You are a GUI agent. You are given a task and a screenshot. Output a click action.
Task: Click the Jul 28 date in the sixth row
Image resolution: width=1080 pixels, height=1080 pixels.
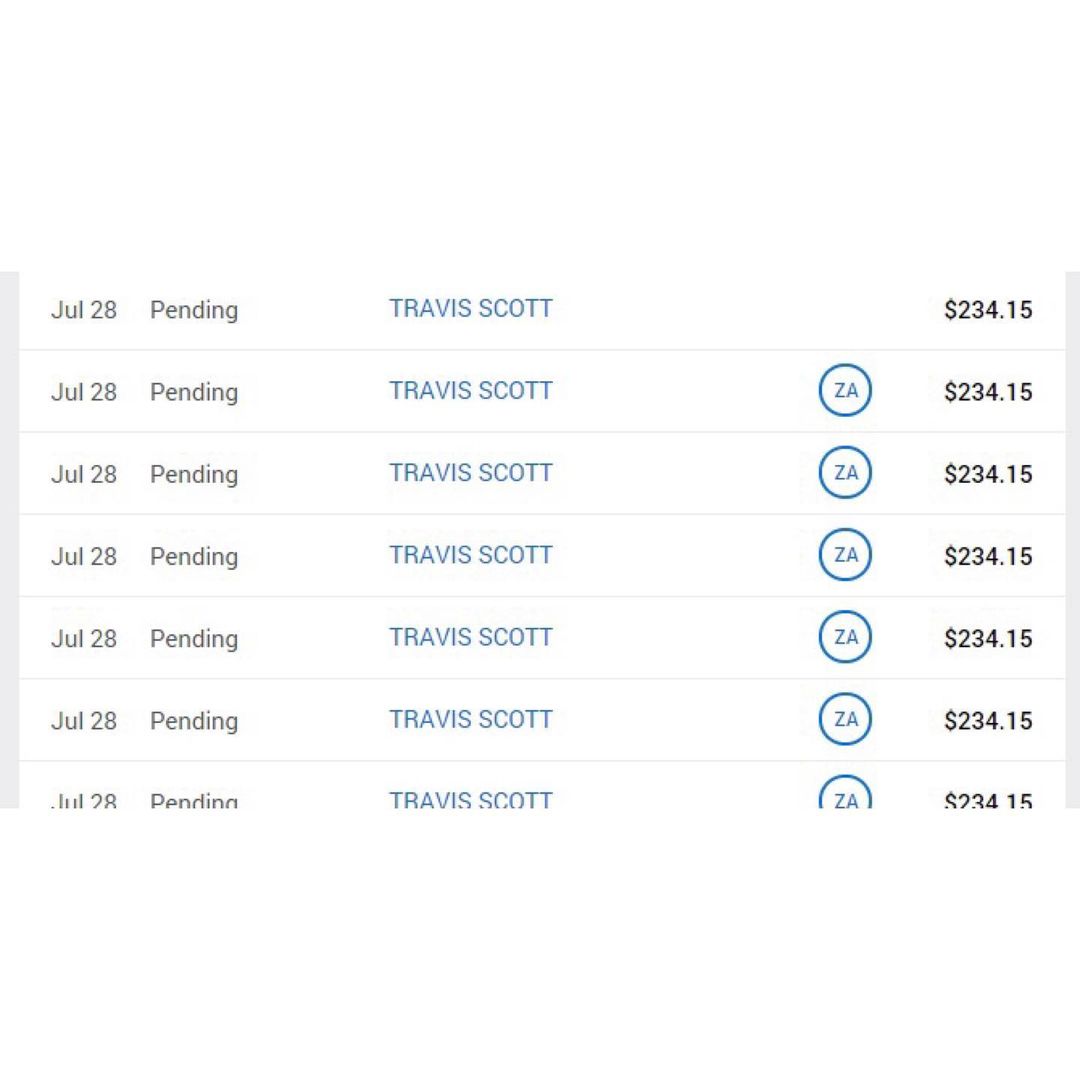coord(84,720)
